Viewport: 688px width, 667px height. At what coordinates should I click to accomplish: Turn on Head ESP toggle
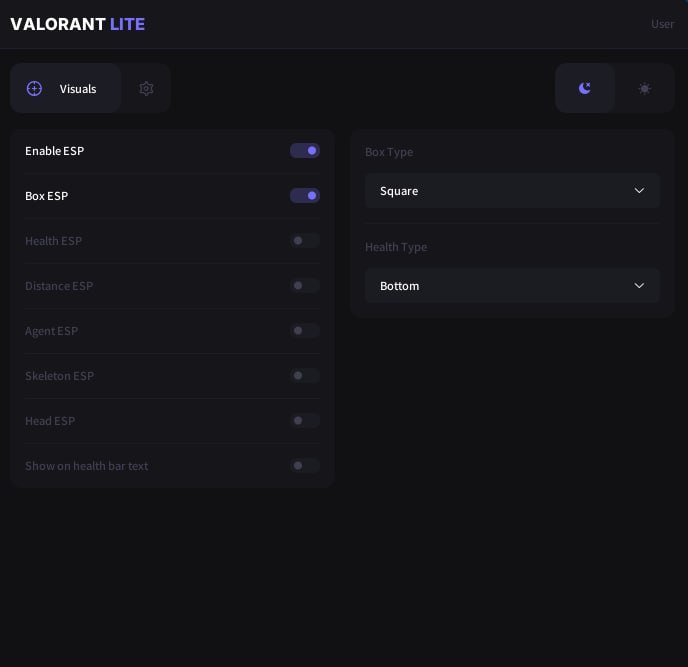click(305, 421)
